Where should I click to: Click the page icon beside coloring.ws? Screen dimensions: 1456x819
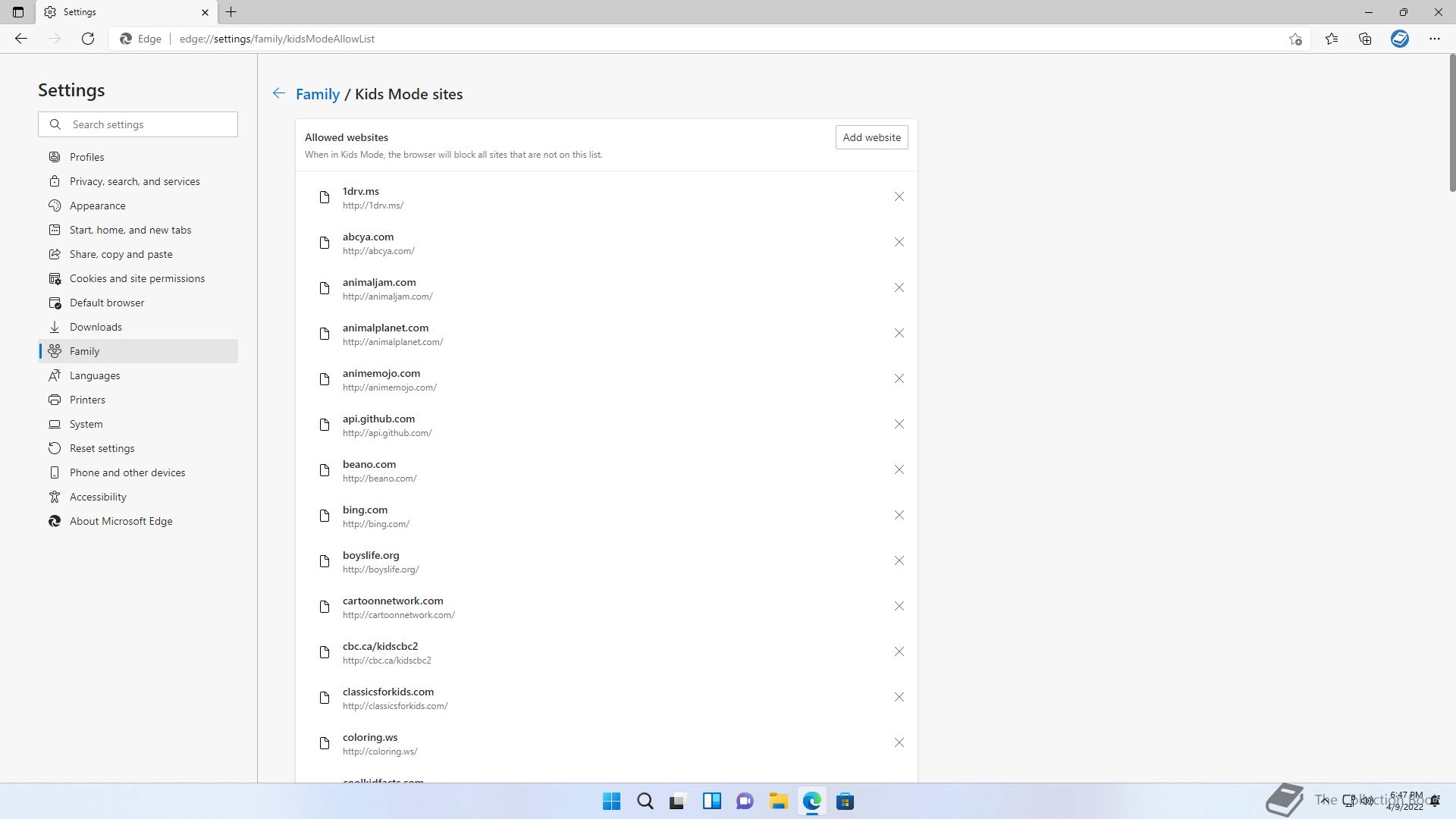[x=325, y=743]
